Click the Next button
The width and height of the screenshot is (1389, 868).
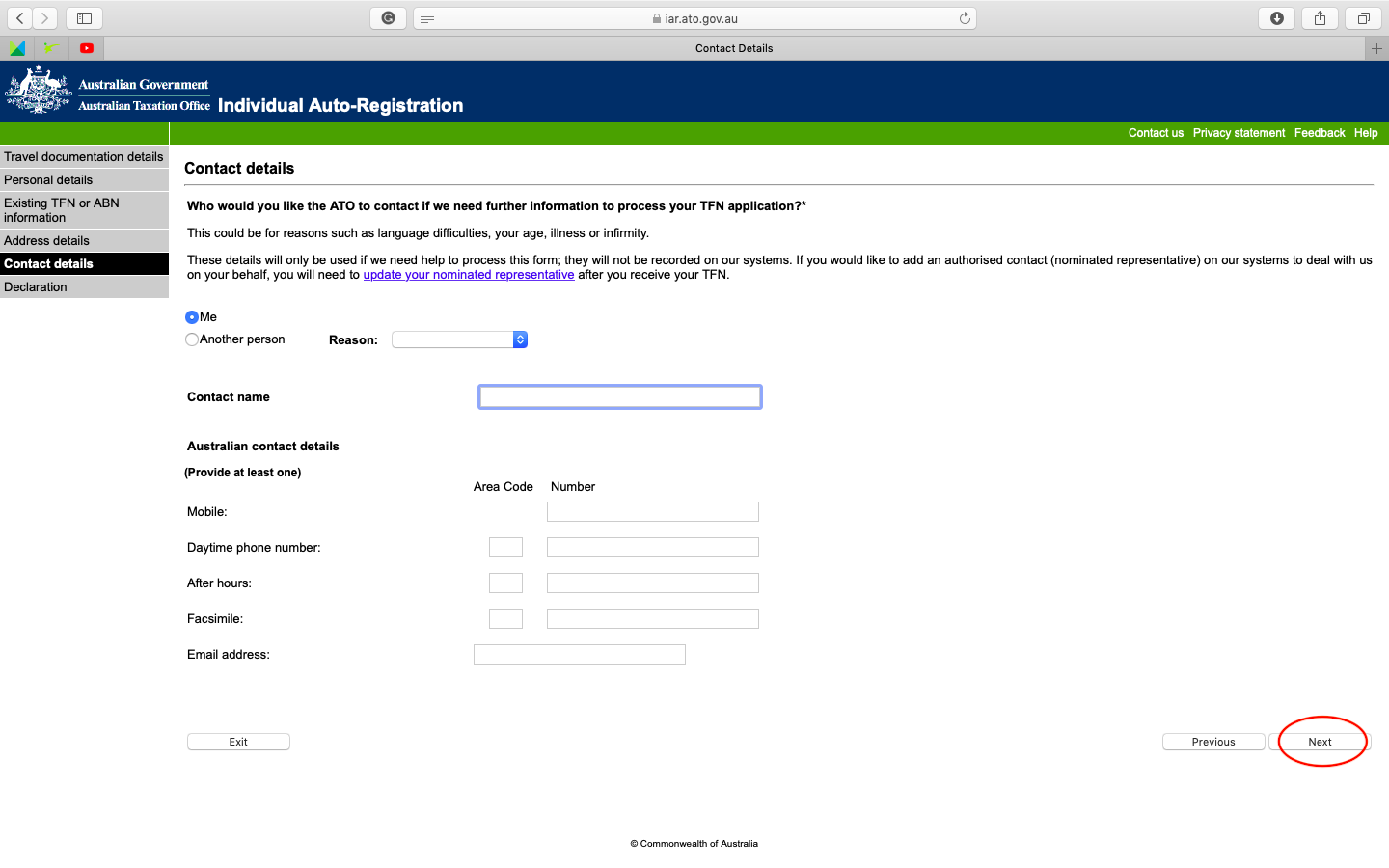1320,742
